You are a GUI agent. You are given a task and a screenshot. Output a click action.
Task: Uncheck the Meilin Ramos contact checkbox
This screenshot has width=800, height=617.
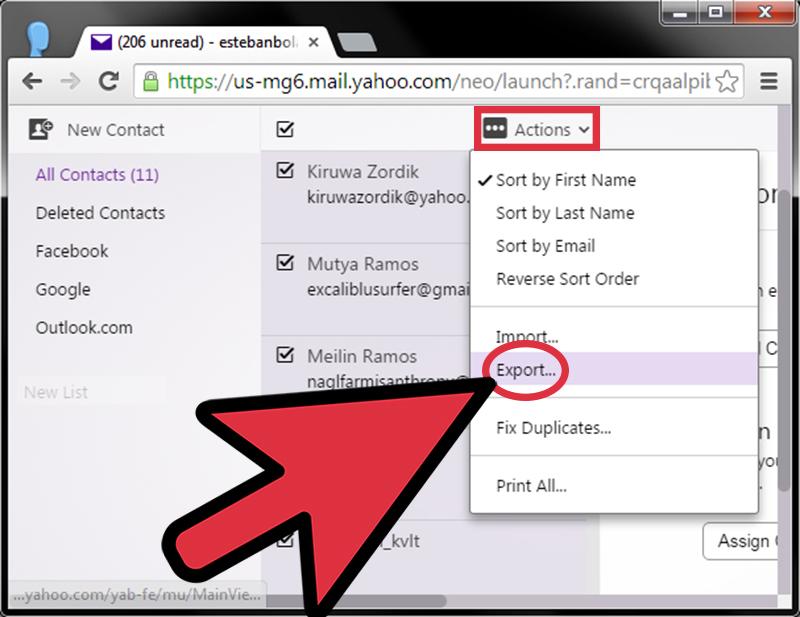click(285, 354)
